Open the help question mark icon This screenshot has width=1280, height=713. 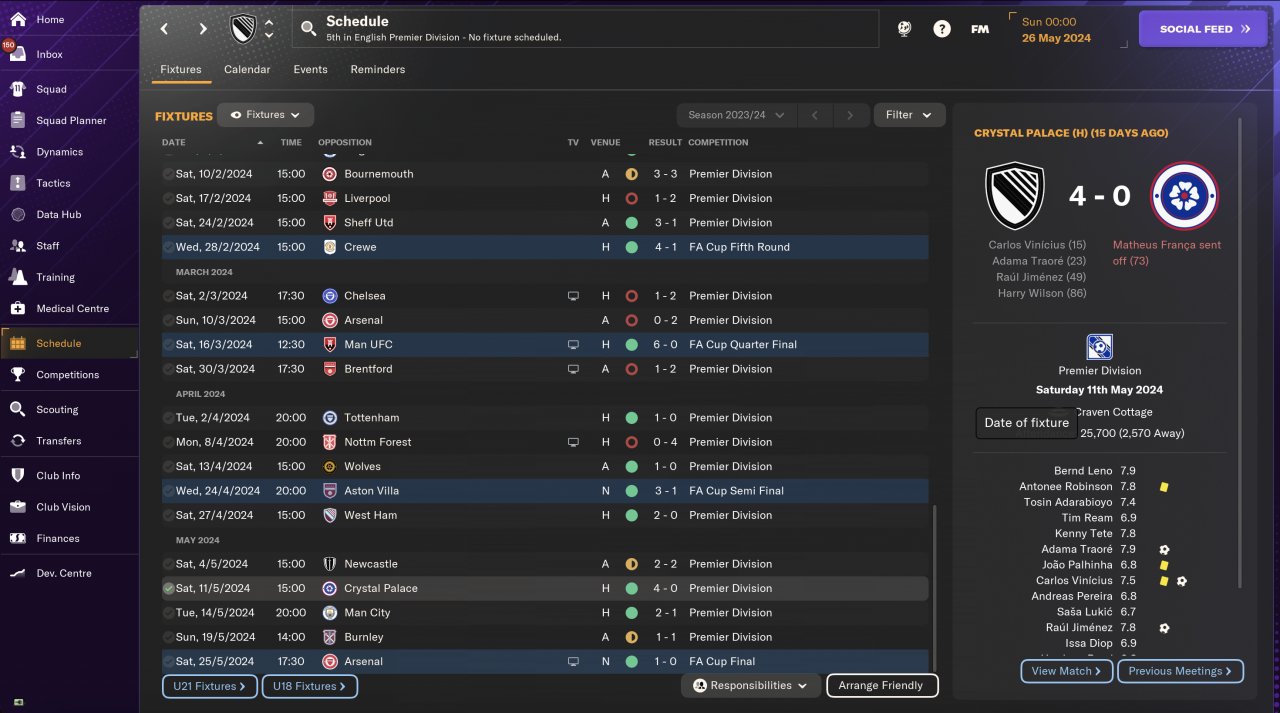click(x=942, y=29)
